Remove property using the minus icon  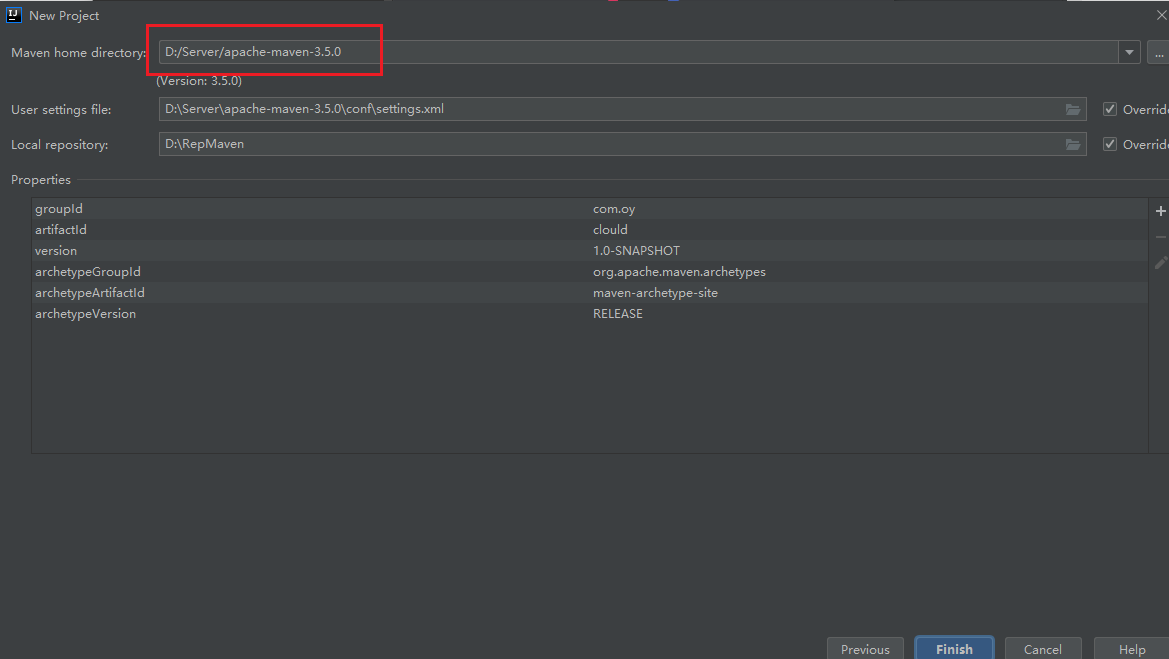coord(1160,237)
